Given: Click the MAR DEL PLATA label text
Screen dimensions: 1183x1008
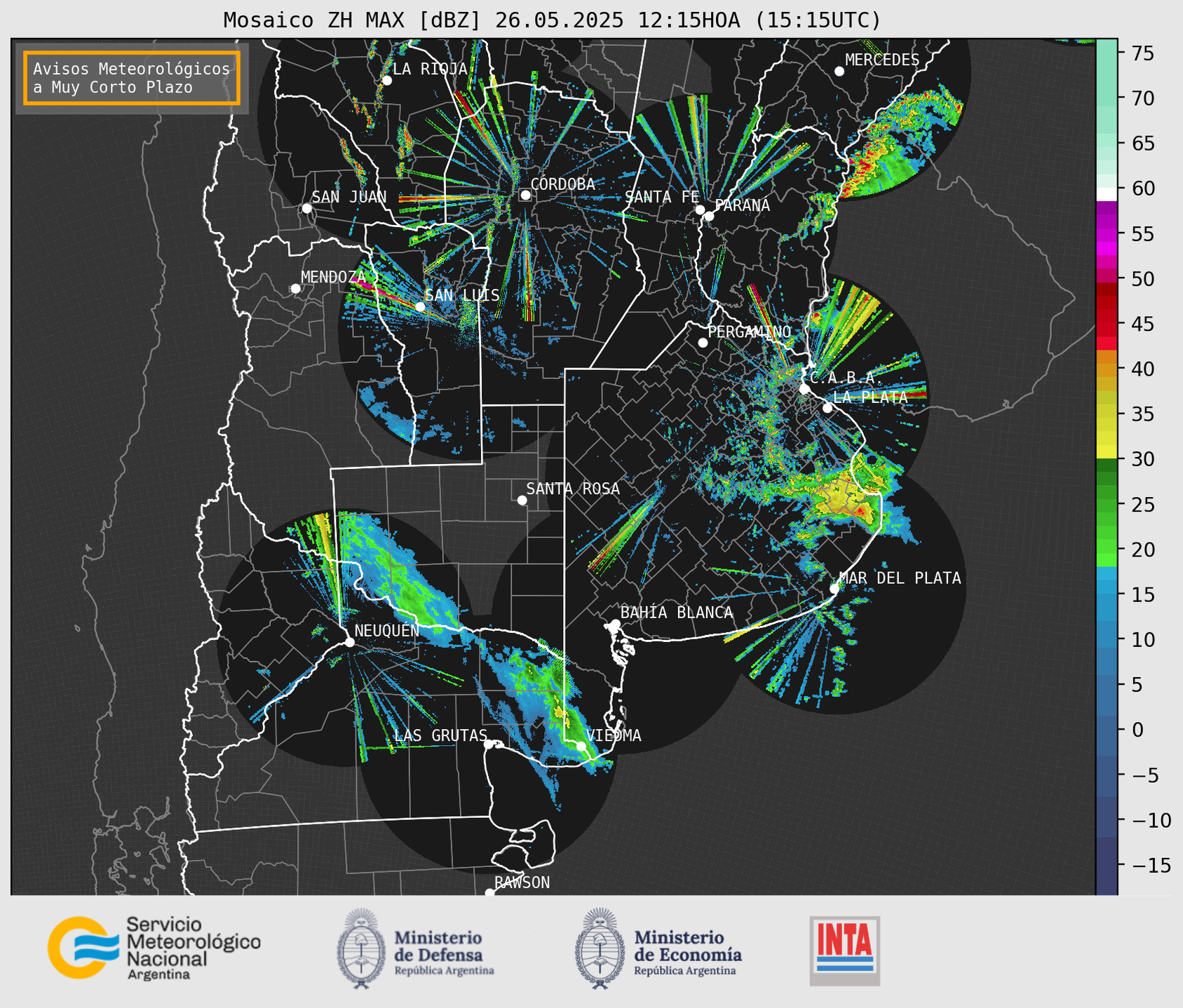Looking at the screenshot, I should (x=900, y=578).
